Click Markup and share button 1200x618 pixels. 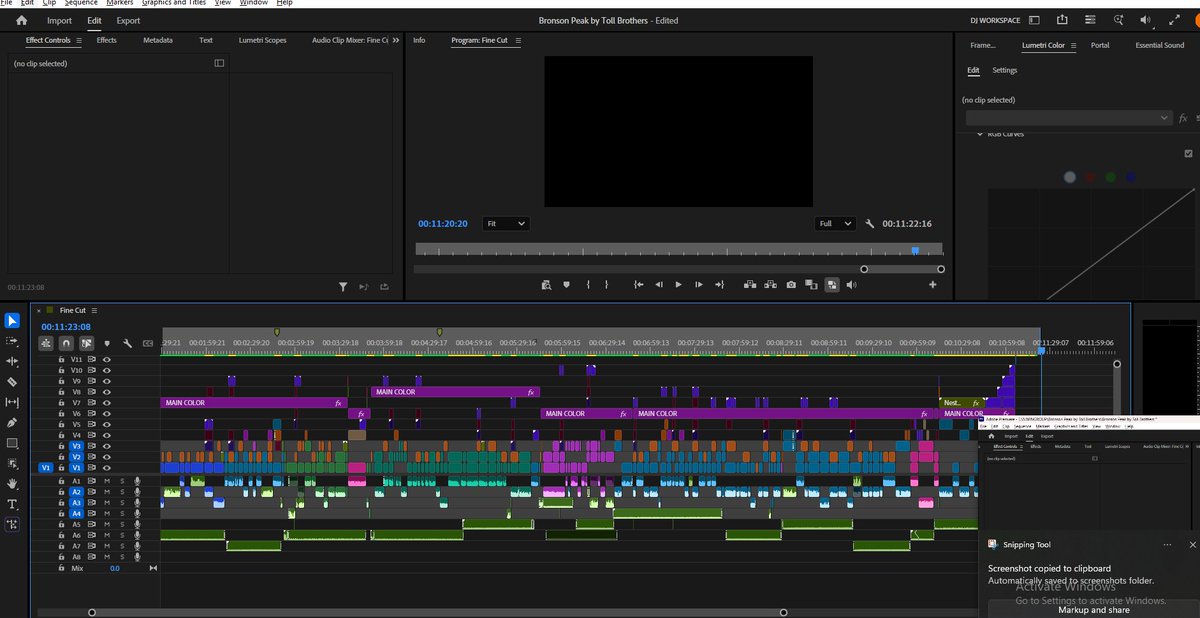(1094, 610)
